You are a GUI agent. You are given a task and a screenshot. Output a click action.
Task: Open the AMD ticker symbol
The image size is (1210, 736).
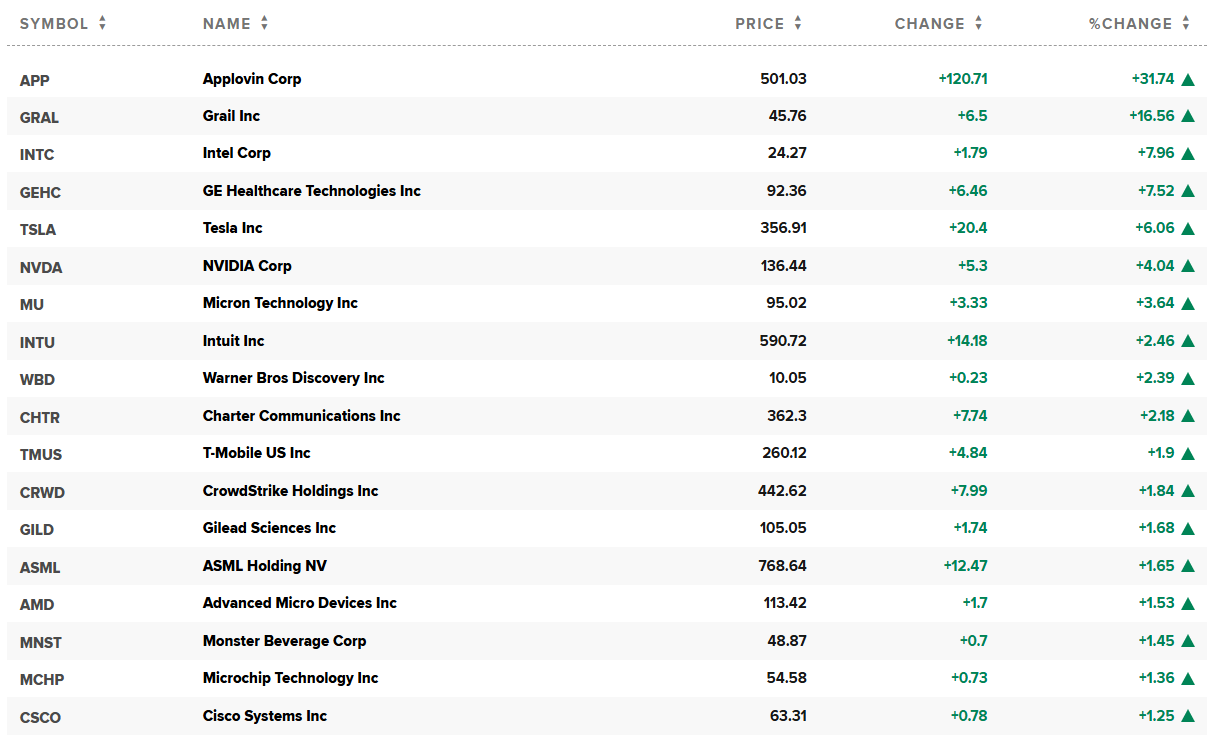pos(37,605)
